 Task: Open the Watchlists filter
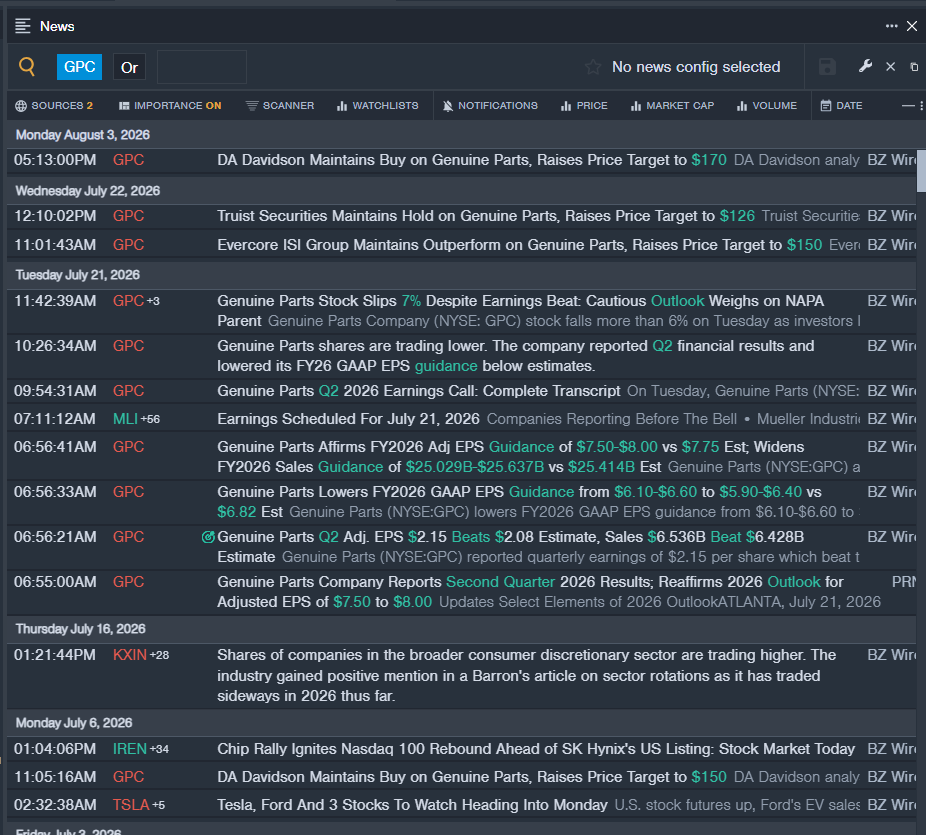tap(377, 106)
